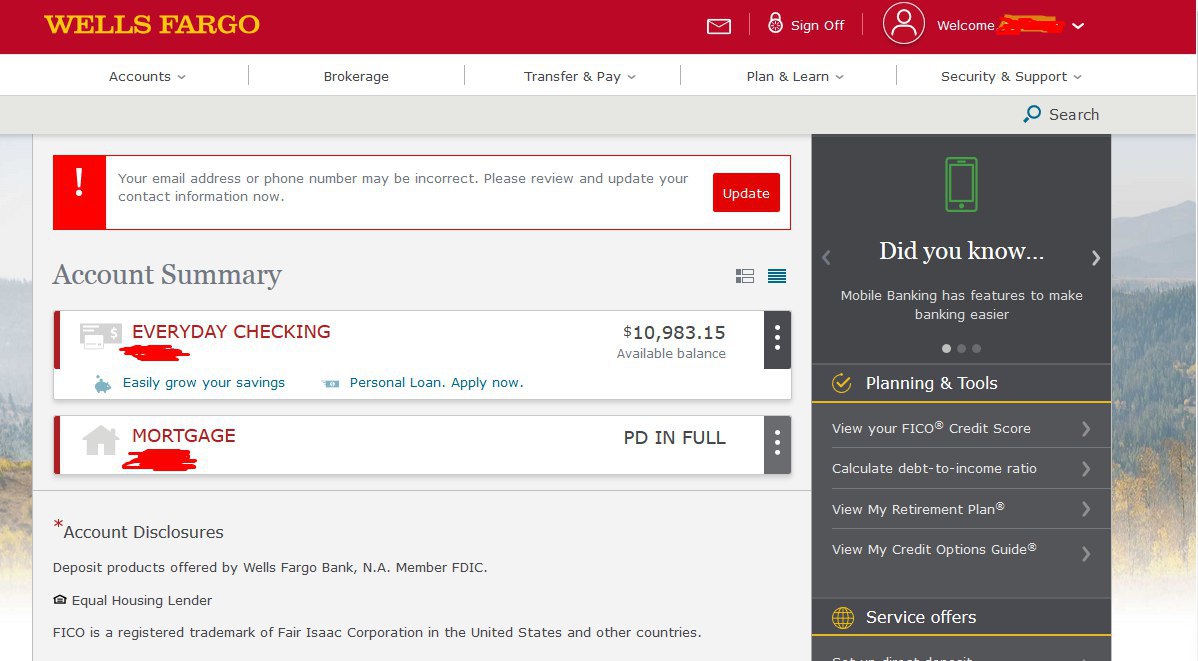Show next Did you know slide
Image resolution: width=1198 pixels, height=661 pixels.
click(1096, 258)
